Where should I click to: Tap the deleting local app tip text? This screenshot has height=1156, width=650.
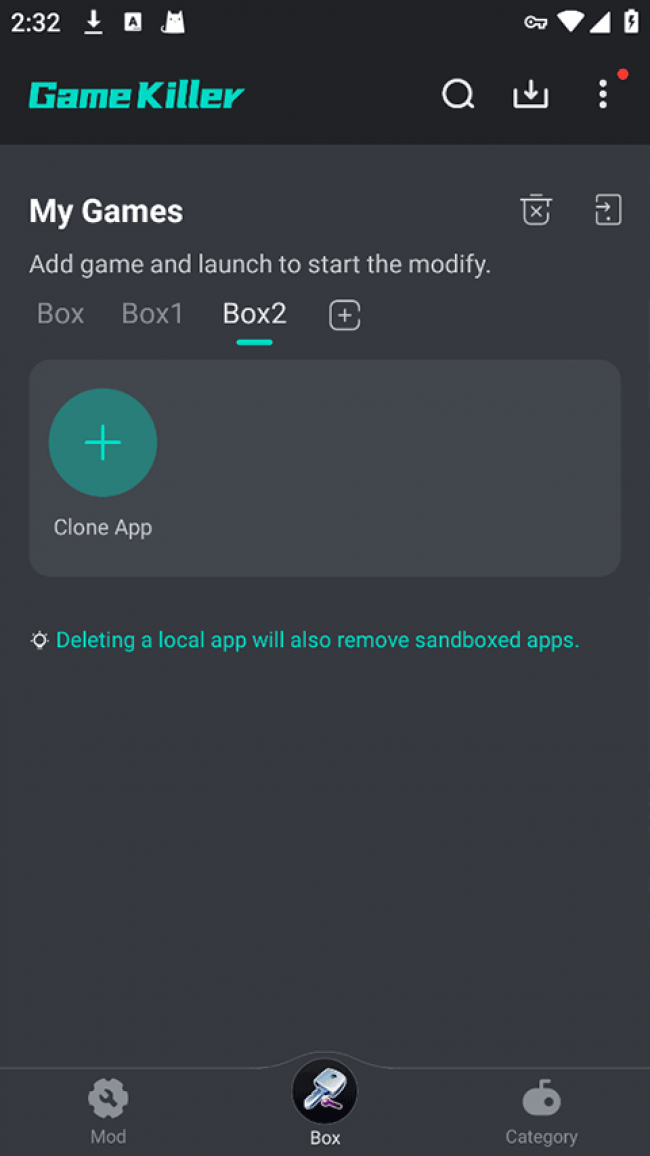(317, 640)
